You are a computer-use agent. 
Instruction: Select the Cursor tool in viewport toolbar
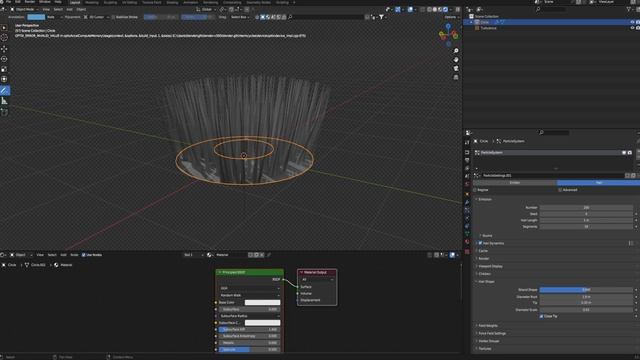(x=4, y=38)
